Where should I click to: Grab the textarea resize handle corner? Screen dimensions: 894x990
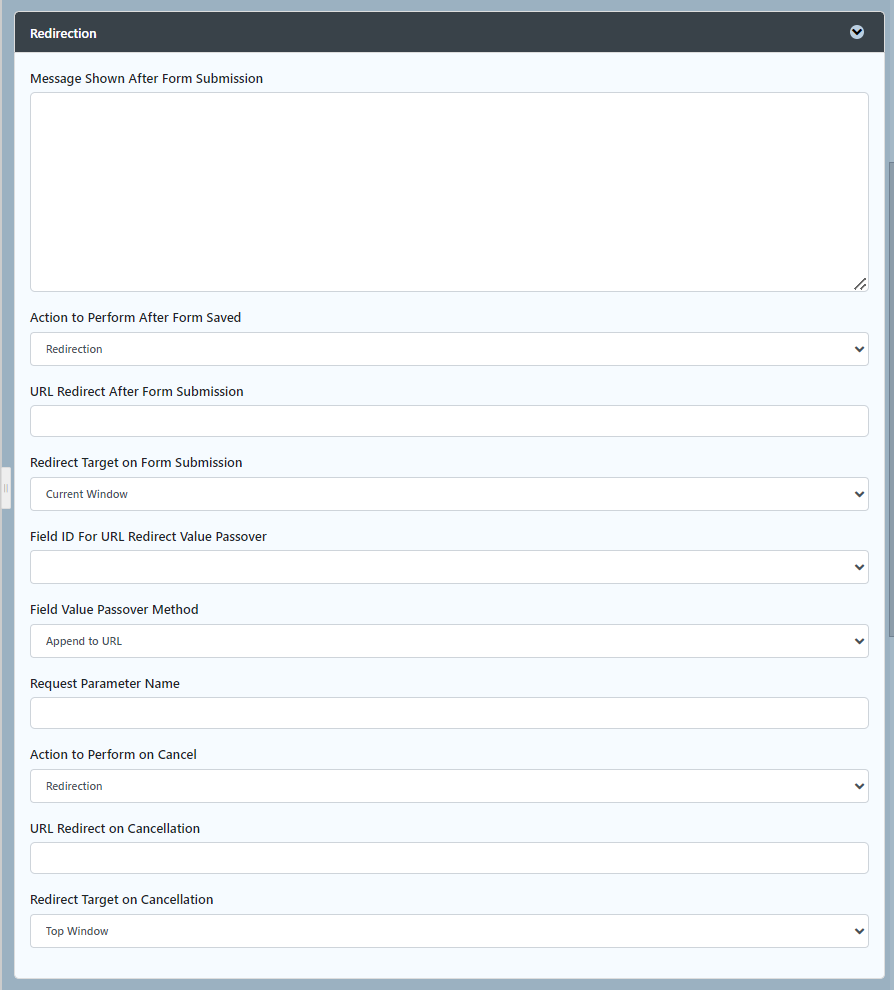coord(860,284)
